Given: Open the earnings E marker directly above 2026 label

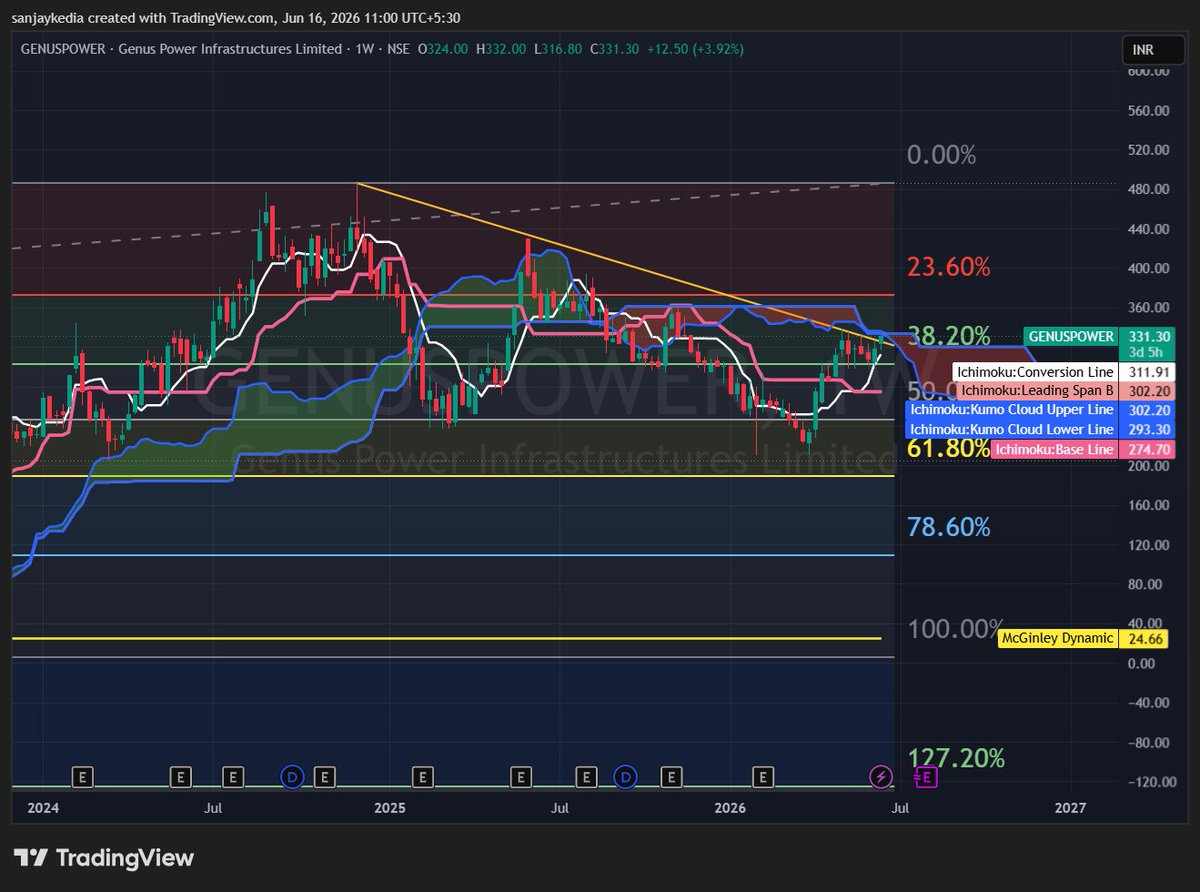Looking at the screenshot, I should pos(764,776).
